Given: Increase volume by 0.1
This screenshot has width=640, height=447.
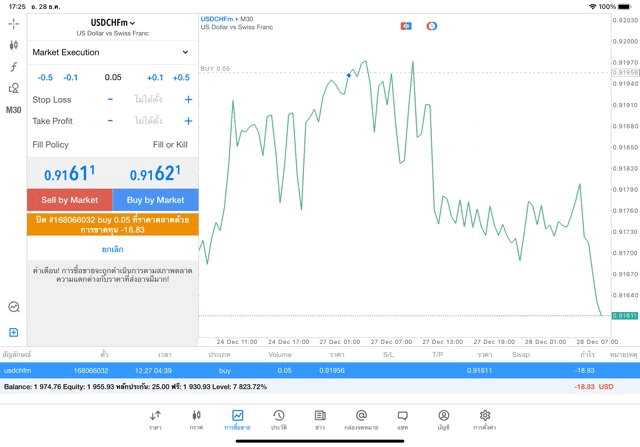Looking at the screenshot, I should [155, 78].
